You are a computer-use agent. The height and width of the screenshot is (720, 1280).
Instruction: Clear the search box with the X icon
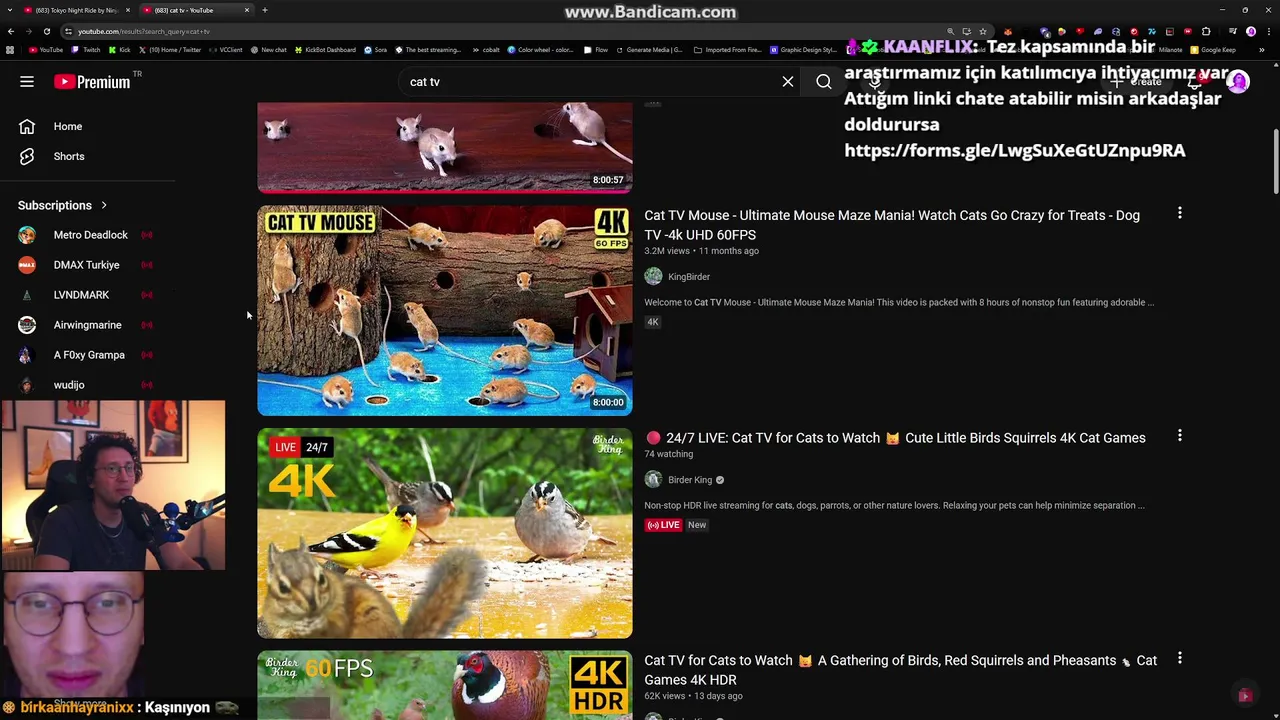(788, 82)
